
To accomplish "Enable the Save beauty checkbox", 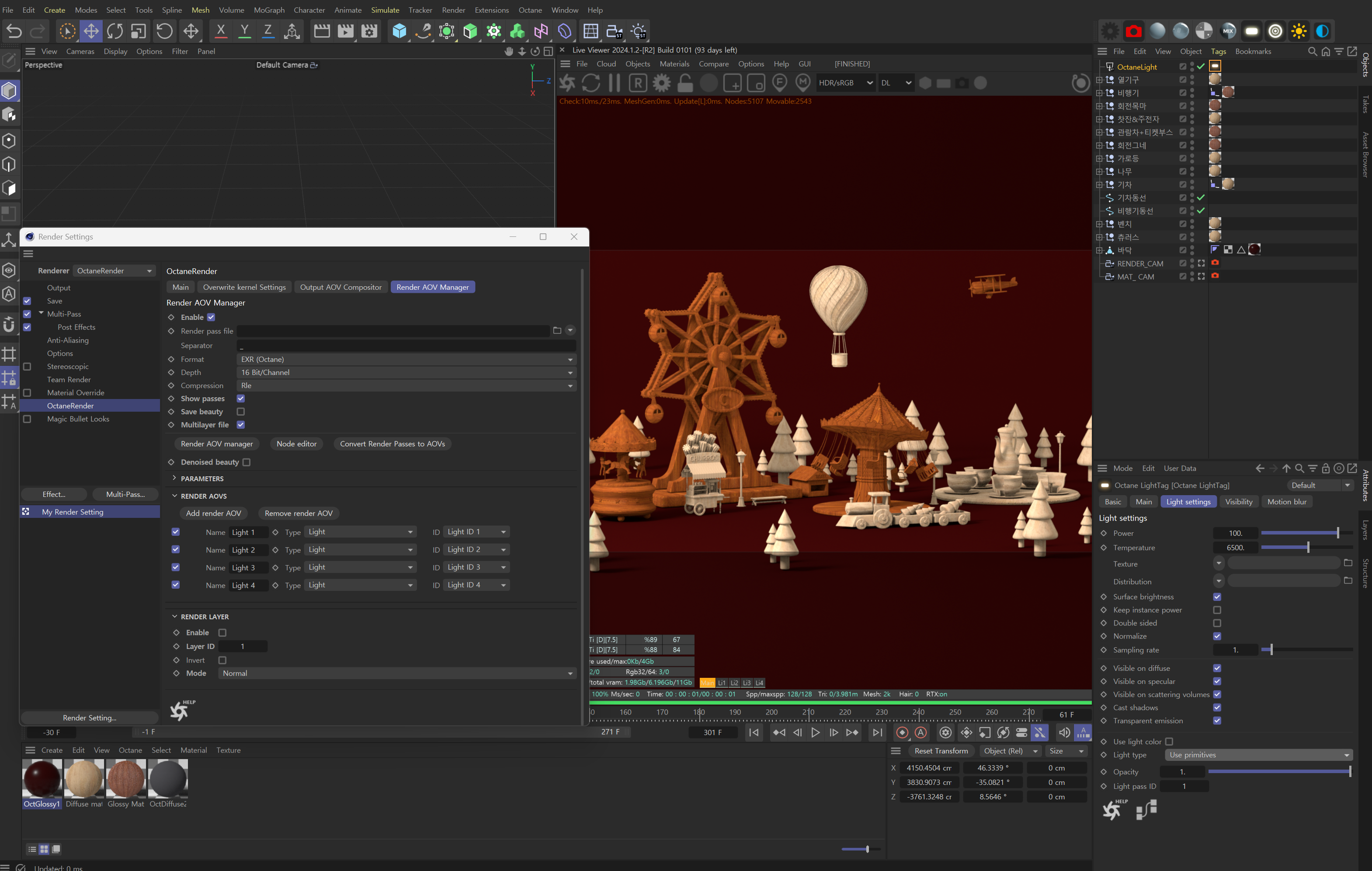I will point(240,411).
